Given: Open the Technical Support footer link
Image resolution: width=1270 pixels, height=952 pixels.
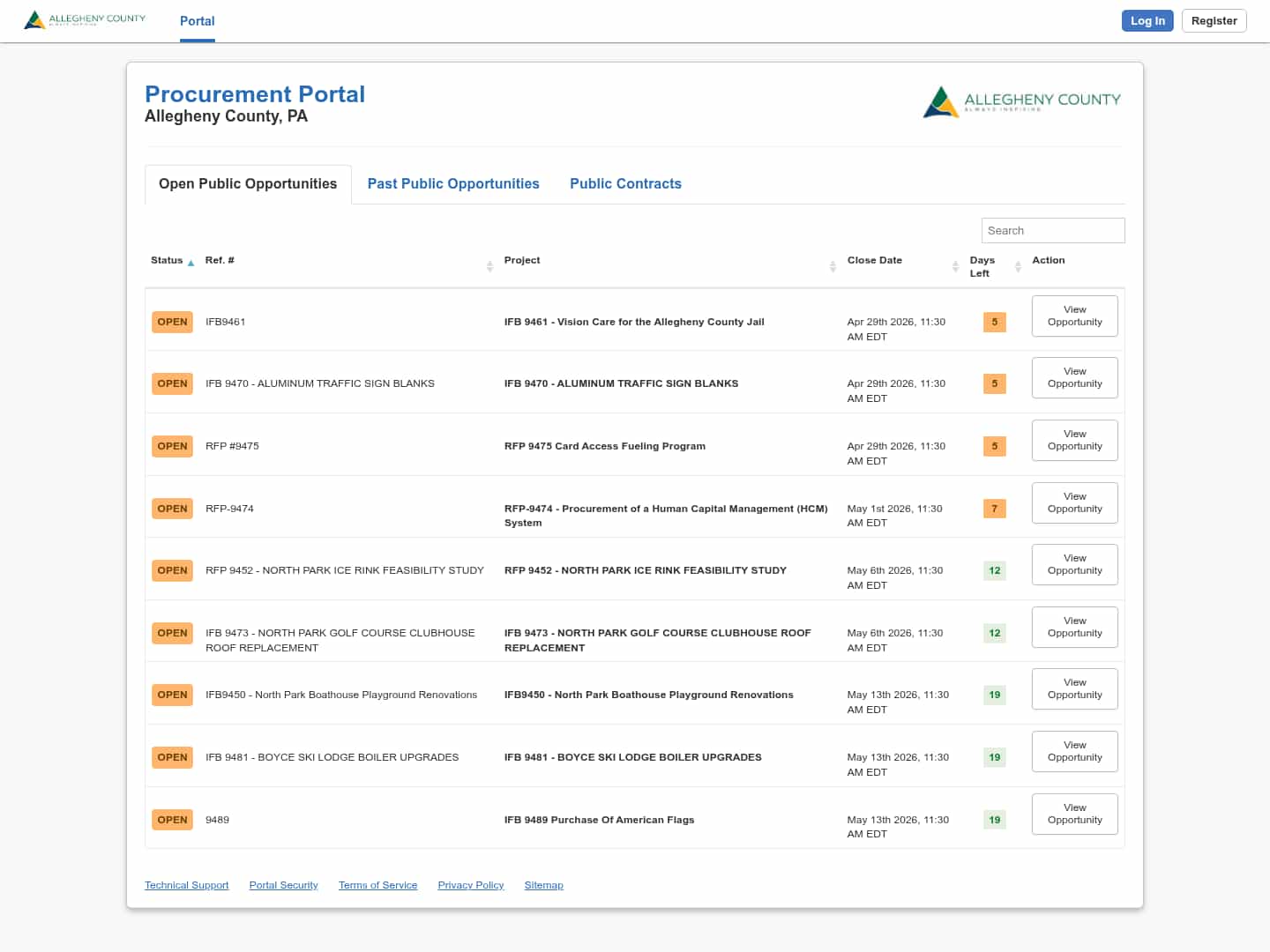Looking at the screenshot, I should [x=186, y=885].
